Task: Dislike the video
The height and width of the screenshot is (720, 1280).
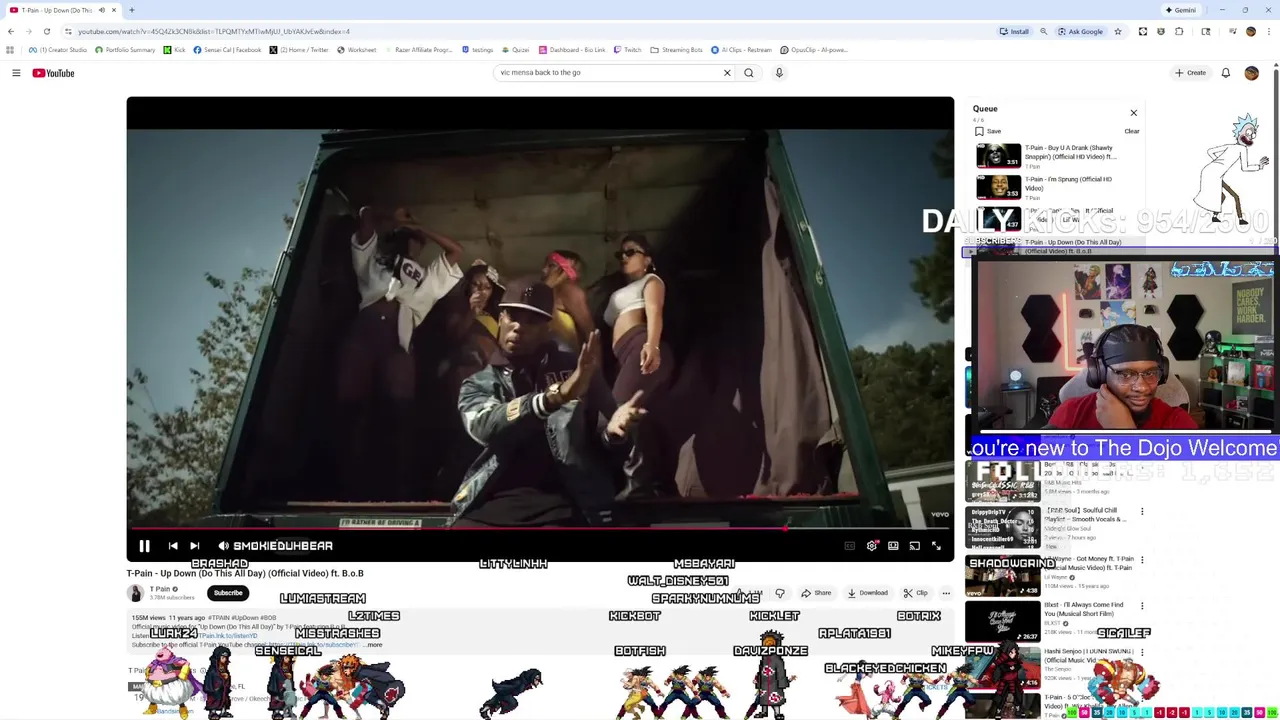Action: coord(780,593)
